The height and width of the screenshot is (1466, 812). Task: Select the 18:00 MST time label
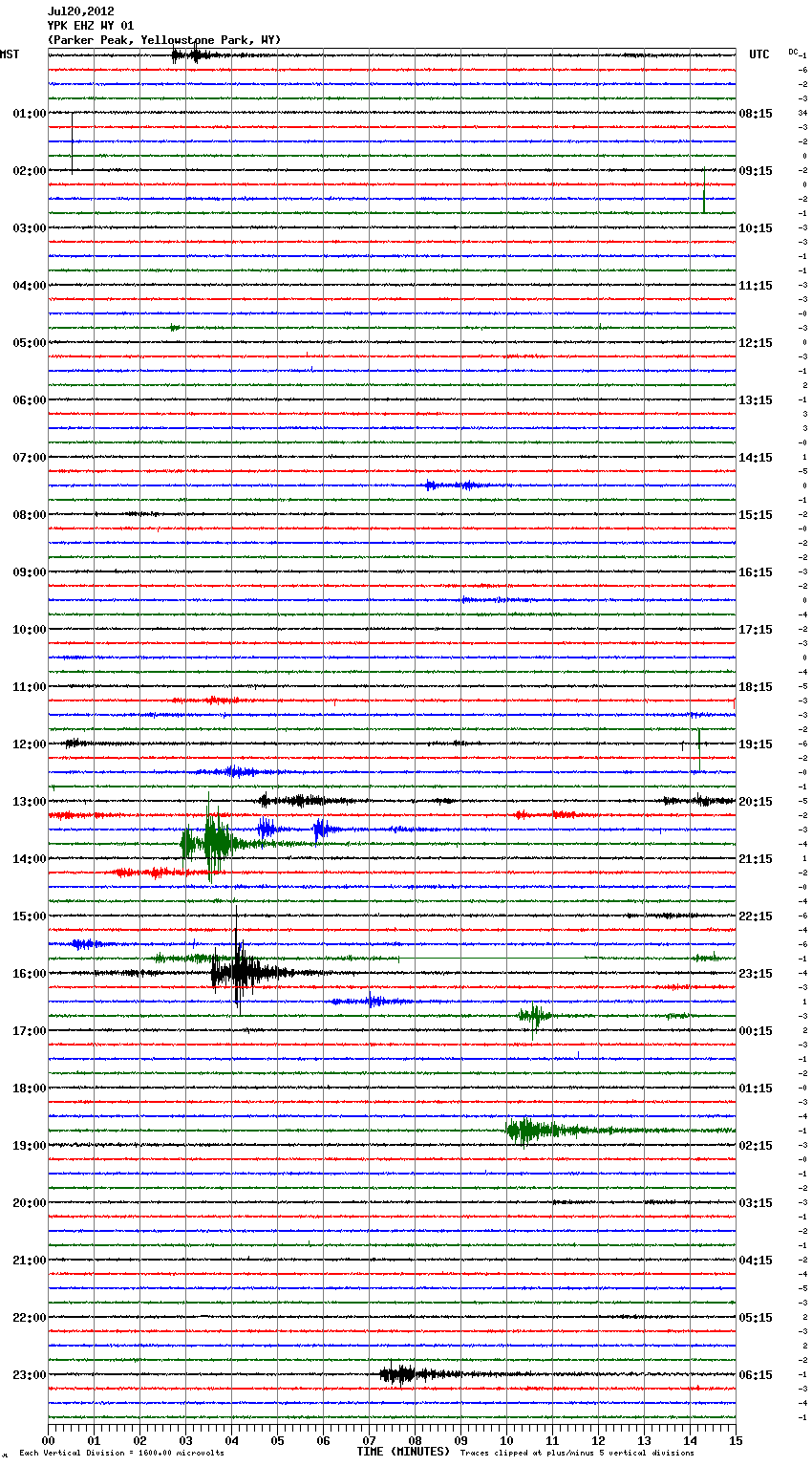point(30,1089)
